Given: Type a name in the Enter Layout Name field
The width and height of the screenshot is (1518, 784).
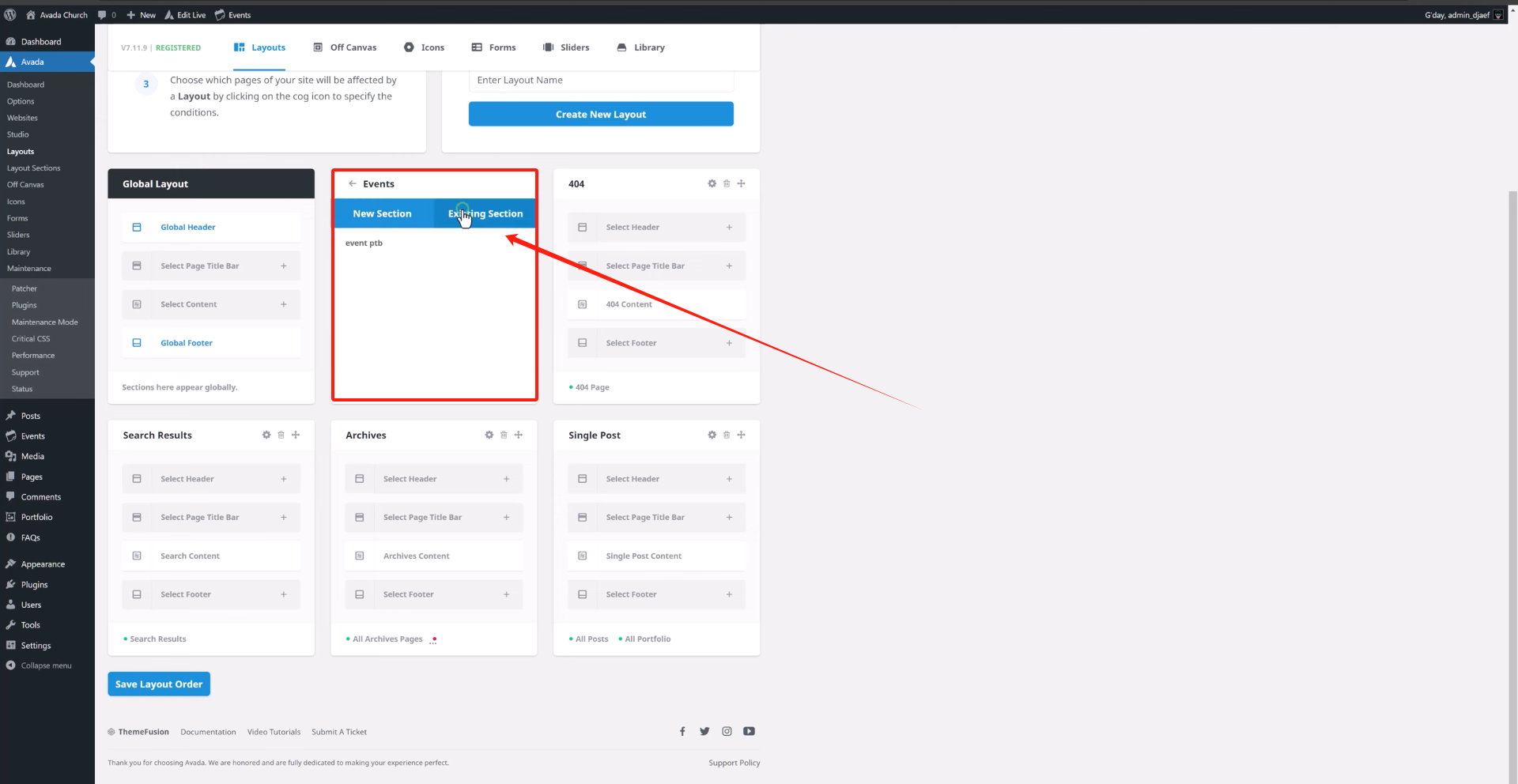Looking at the screenshot, I should tap(601, 81).
